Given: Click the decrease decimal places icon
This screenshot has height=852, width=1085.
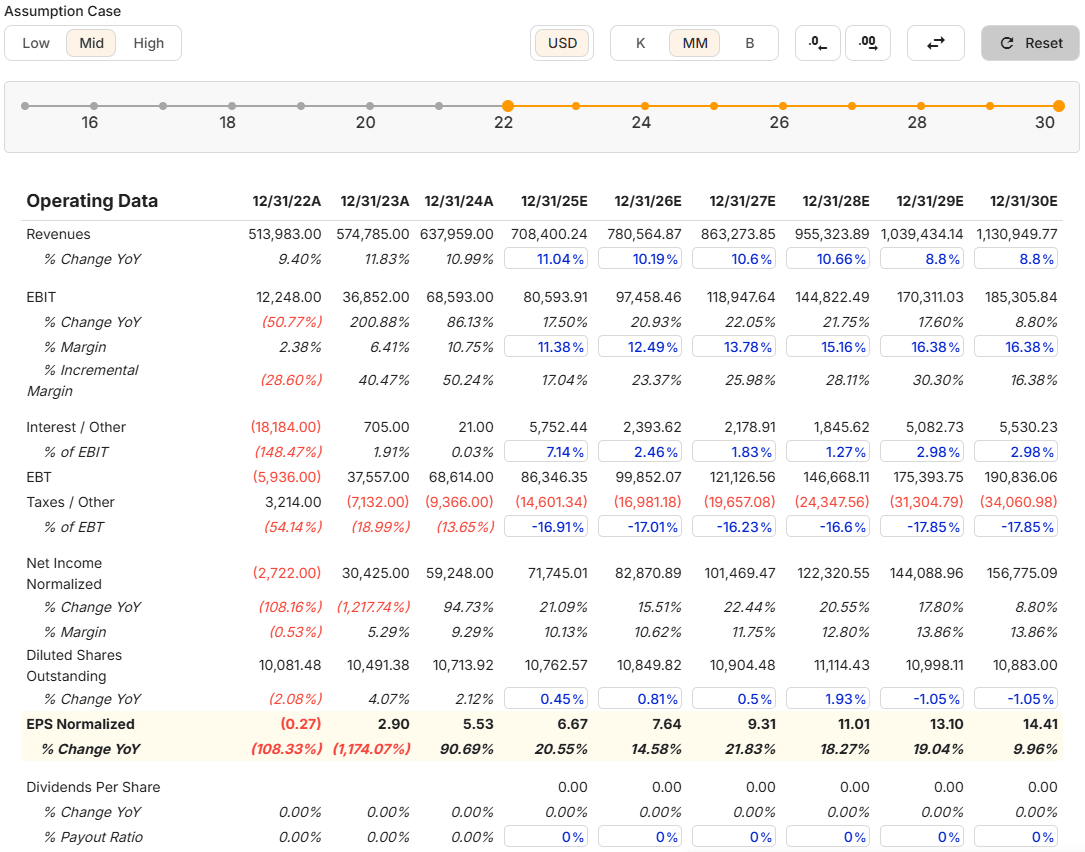Looking at the screenshot, I should pos(817,43).
